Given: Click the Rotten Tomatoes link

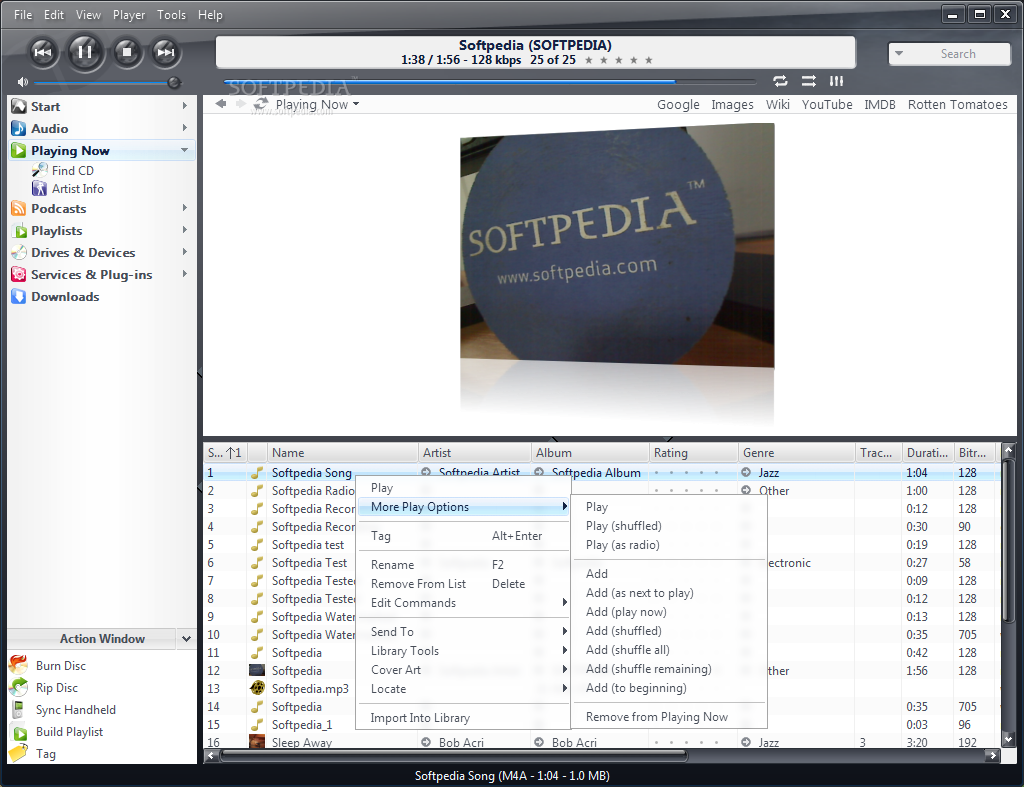Looking at the screenshot, I should (x=957, y=104).
